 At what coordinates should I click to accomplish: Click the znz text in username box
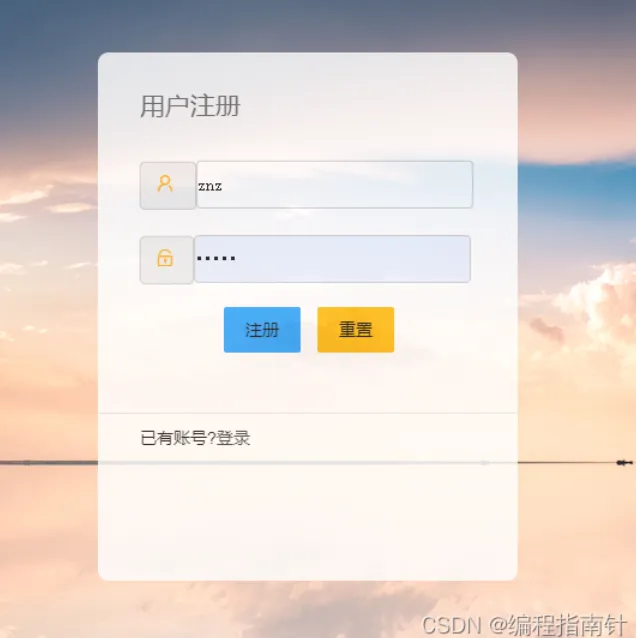coord(210,186)
